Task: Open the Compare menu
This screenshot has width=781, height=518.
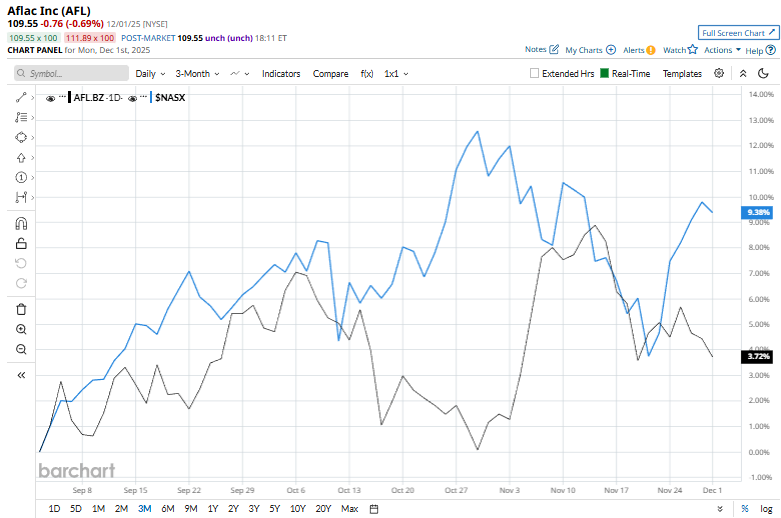Action: 330,74
